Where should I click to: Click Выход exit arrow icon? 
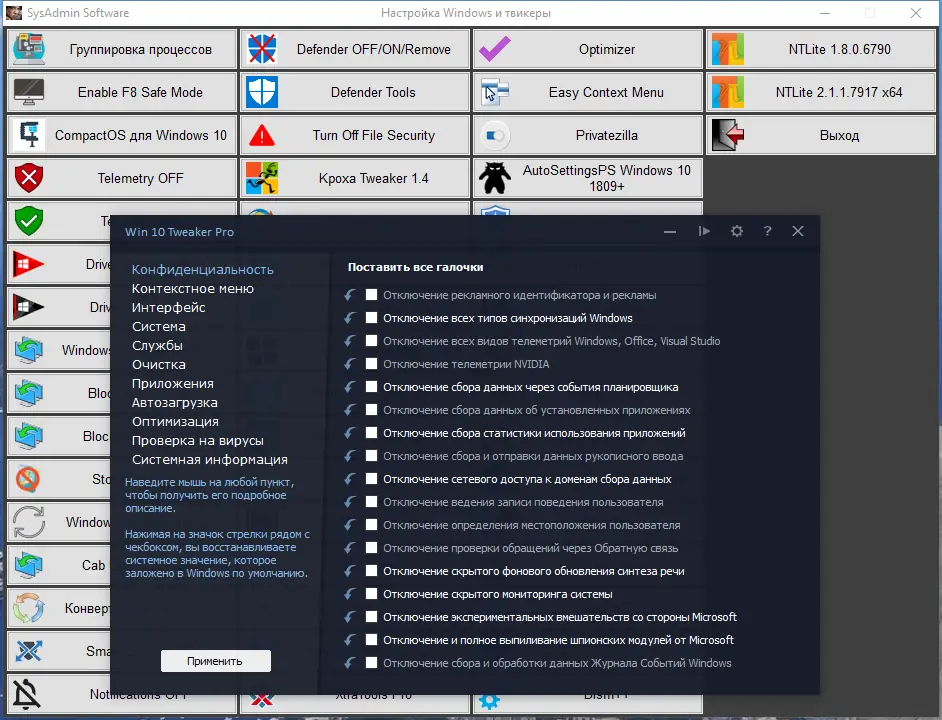(728, 135)
